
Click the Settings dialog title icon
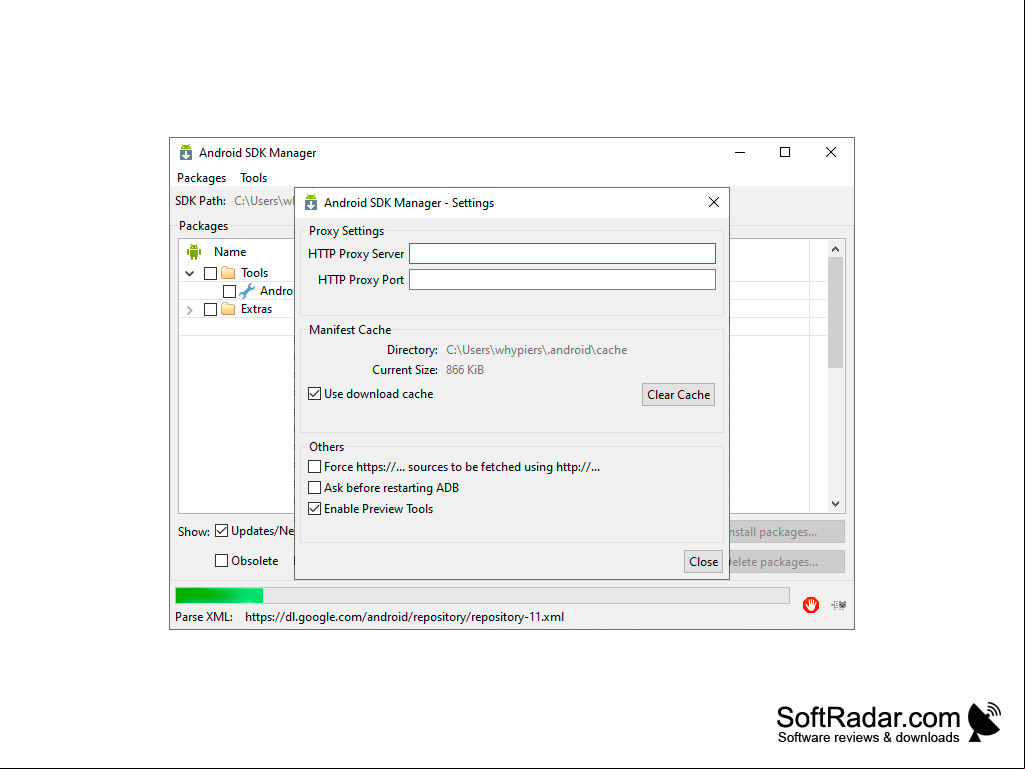coord(311,203)
